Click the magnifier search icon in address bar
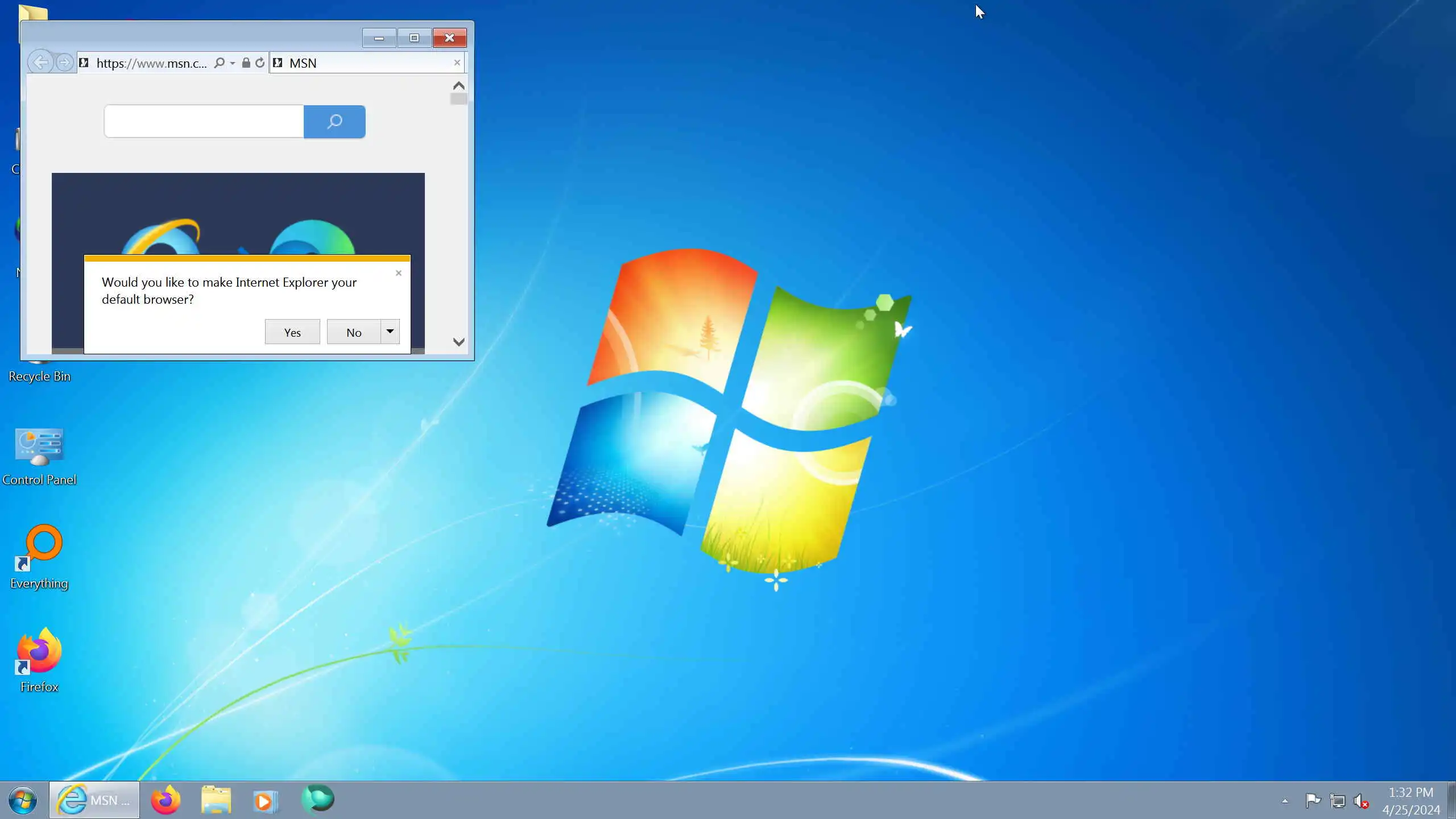This screenshot has width=1456, height=819. click(x=219, y=63)
